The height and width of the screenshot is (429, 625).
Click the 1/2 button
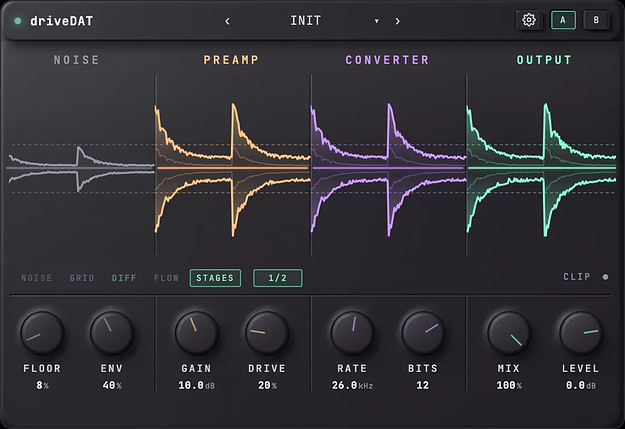[x=277, y=278]
